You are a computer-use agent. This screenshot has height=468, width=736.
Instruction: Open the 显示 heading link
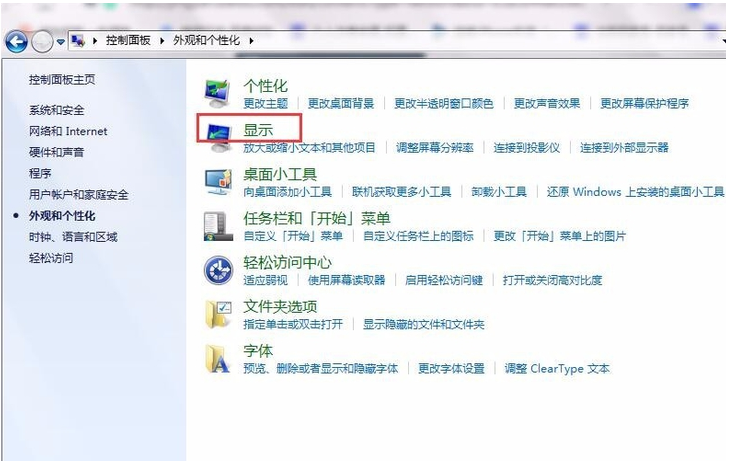pyautogui.click(x=258, y=130)
